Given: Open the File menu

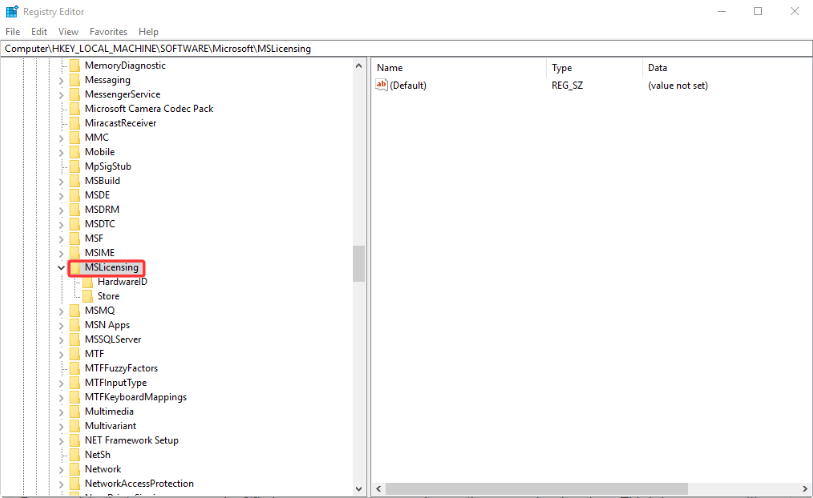Looking at the screenshot, I should point(12,32).
